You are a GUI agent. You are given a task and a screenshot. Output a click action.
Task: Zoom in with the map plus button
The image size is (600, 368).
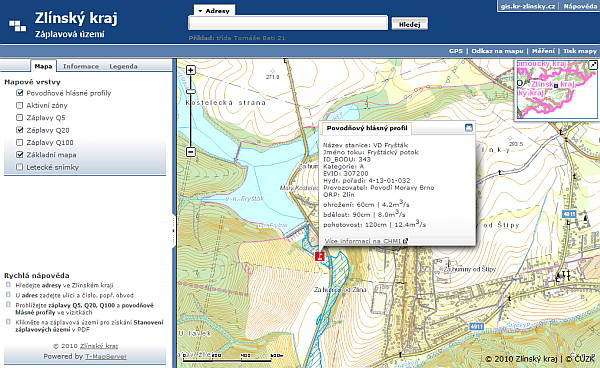coord(191,70)
